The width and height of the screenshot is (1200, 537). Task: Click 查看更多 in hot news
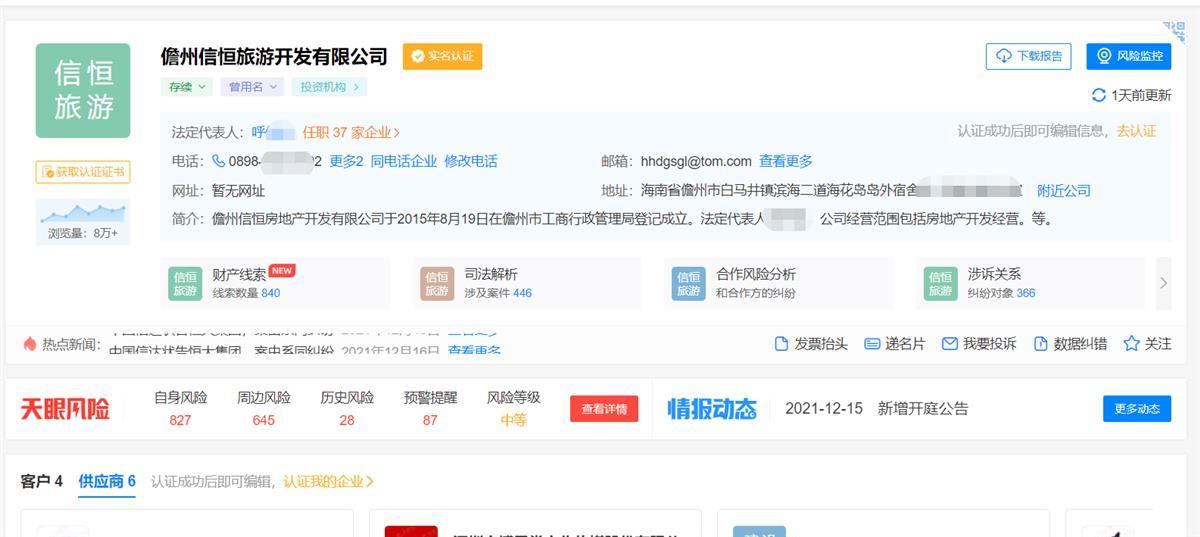tap(474, 350)
